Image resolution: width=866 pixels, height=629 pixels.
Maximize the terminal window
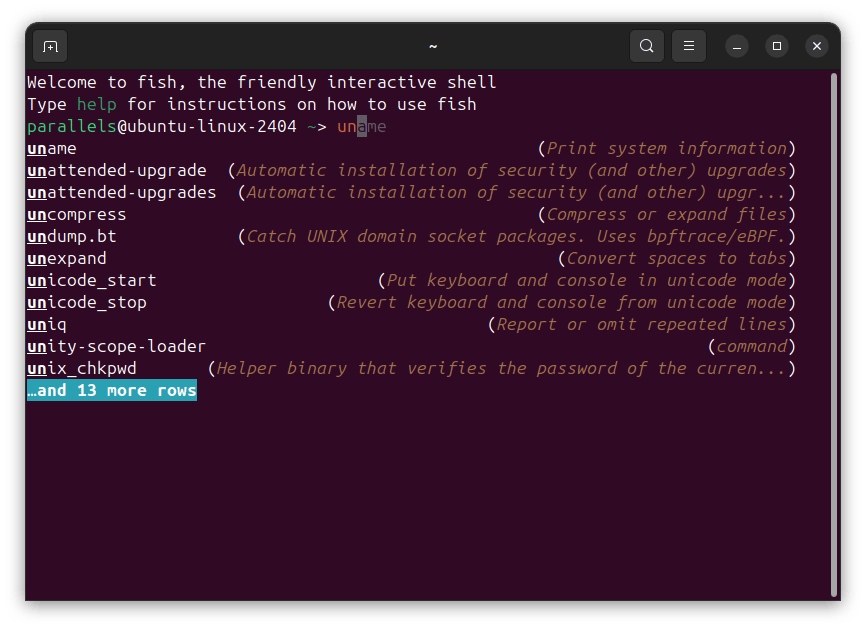pyautogui.click(x=777, y=46)
